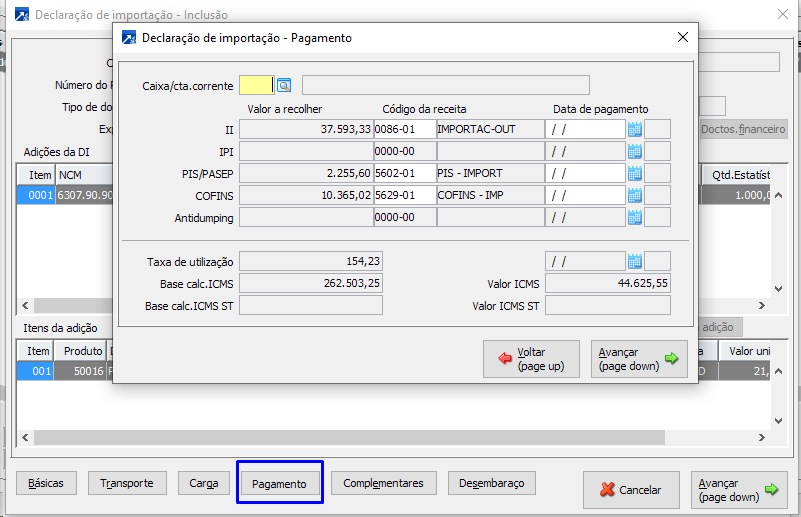Click Itens grid vertical scrollbar down arrow

point(778,421)
